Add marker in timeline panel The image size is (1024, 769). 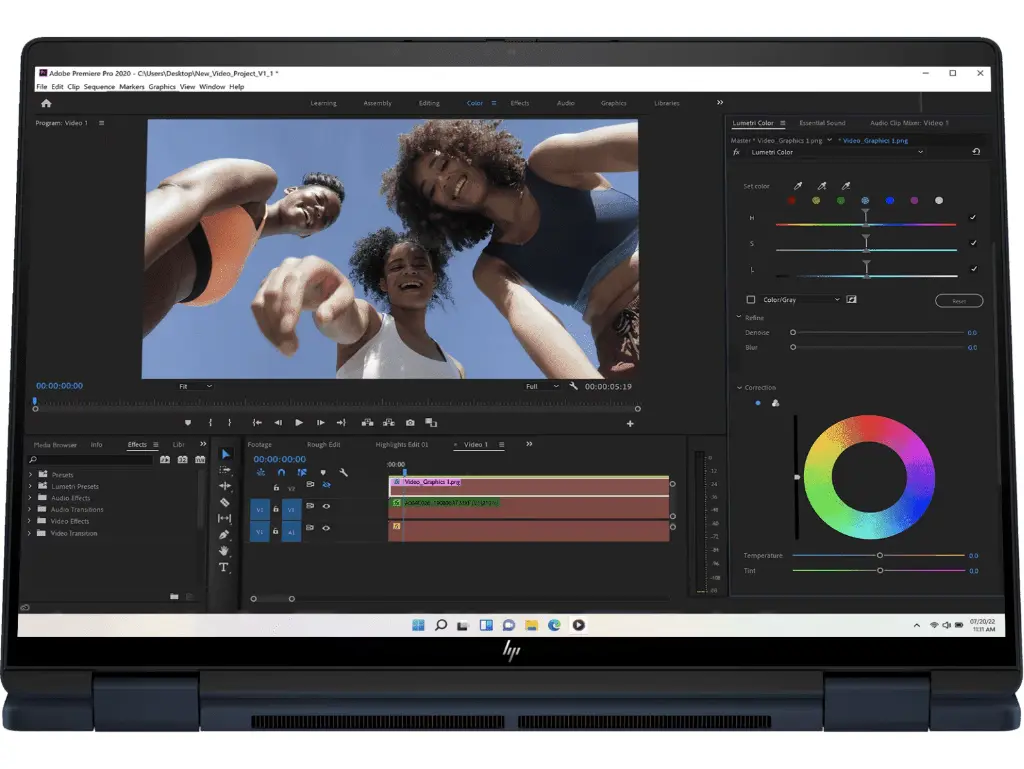point(323,472)
